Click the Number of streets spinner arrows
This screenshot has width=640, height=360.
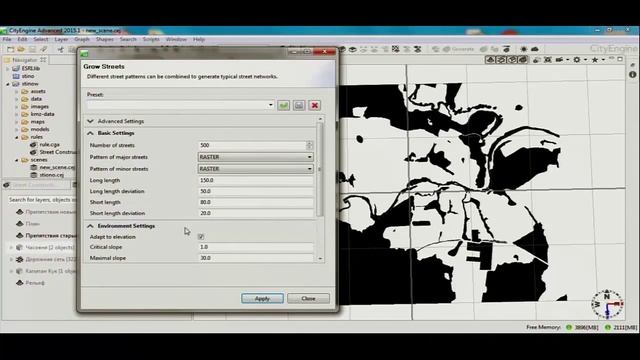coord(309,145)
